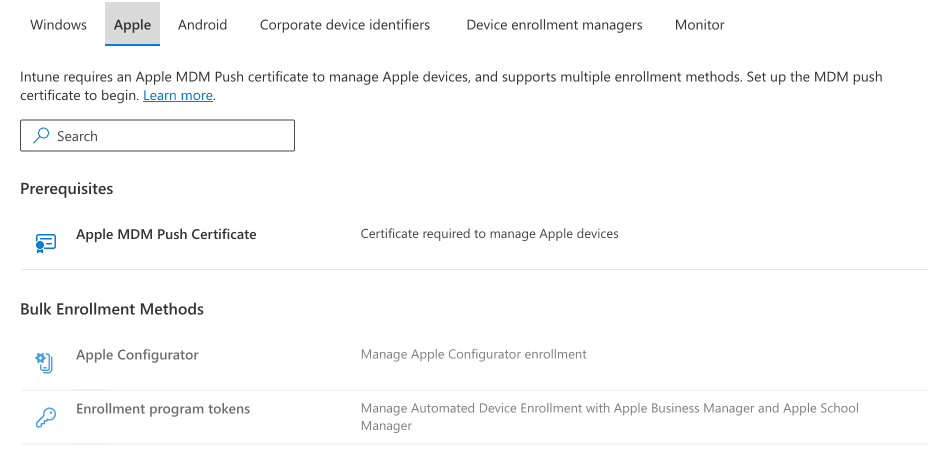Click 'Certificate required to manage Apple devices' text
This screenshot has width=940, height=460.
pos(489,234)
